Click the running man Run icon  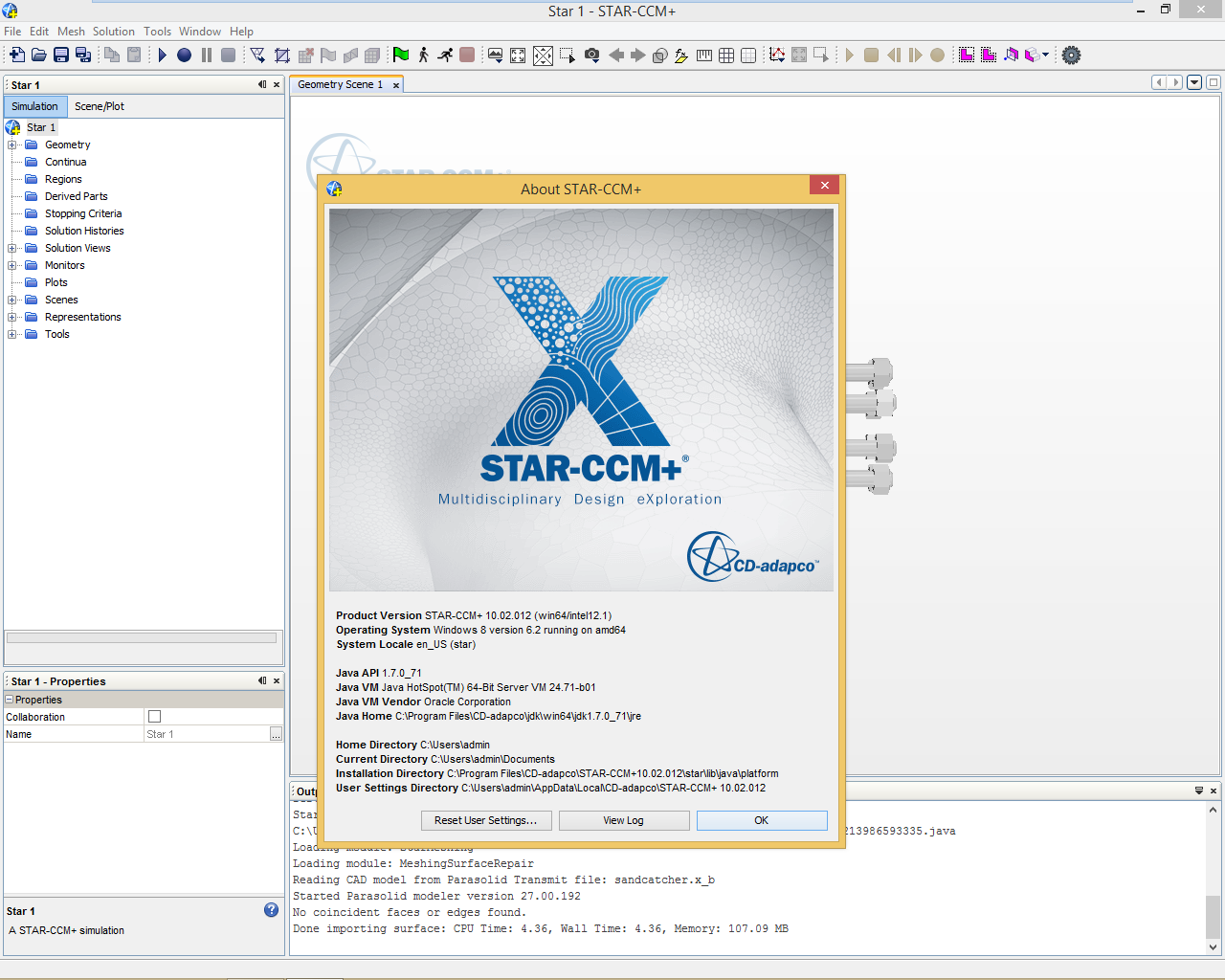[445, 56]
